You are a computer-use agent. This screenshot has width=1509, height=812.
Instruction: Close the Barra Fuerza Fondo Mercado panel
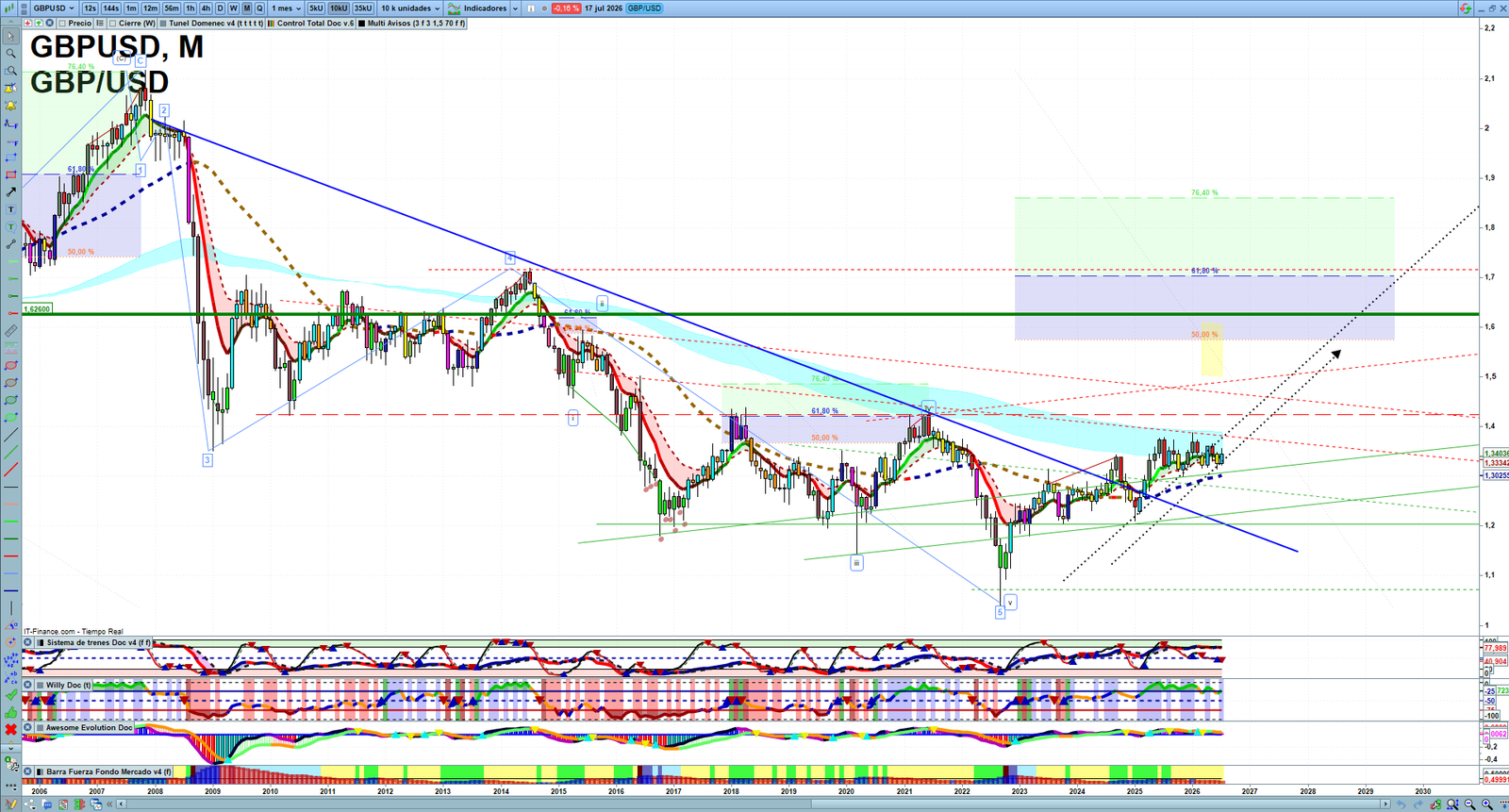tap(28, 771)
